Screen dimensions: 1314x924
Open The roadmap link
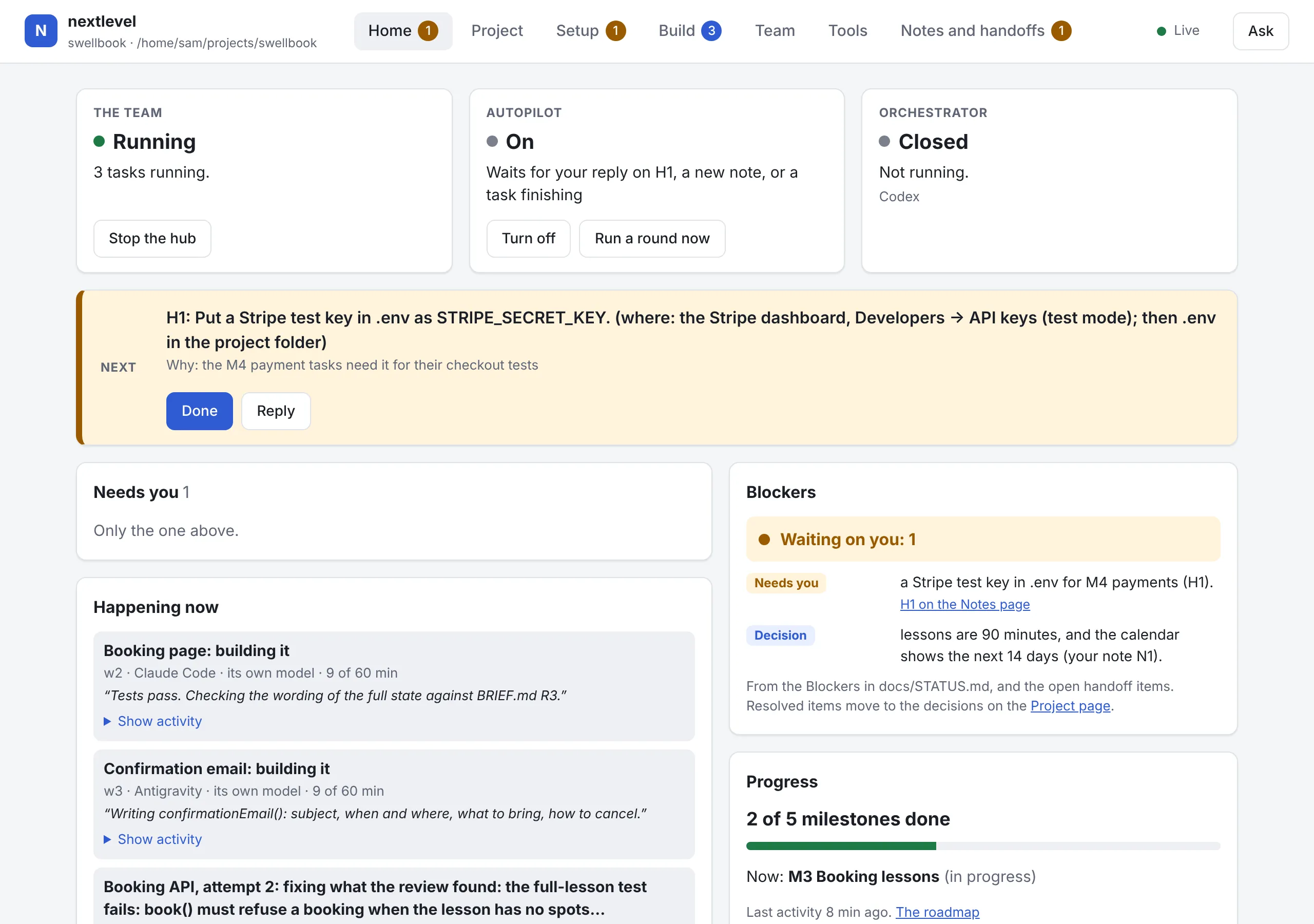click(937, 912)
